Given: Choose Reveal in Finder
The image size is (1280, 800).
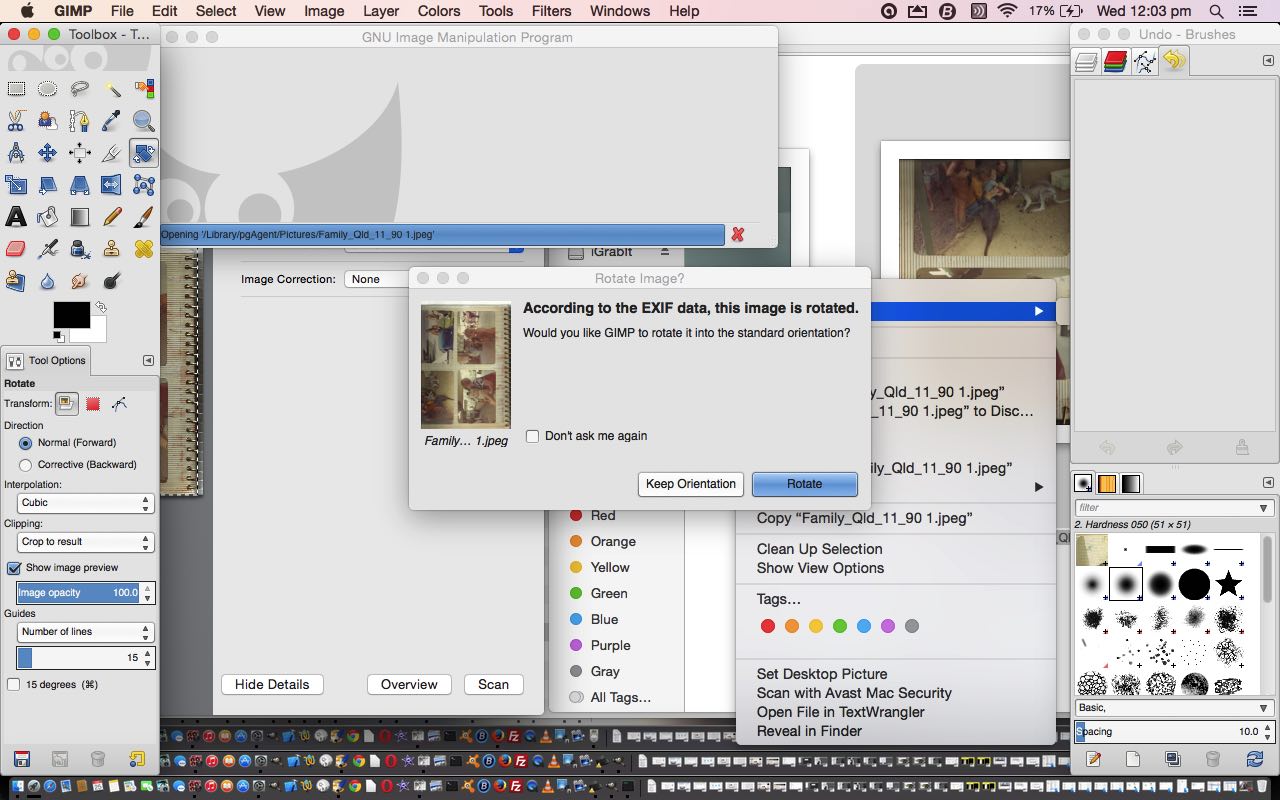Looking at the screenshot, I should point(809,731).
